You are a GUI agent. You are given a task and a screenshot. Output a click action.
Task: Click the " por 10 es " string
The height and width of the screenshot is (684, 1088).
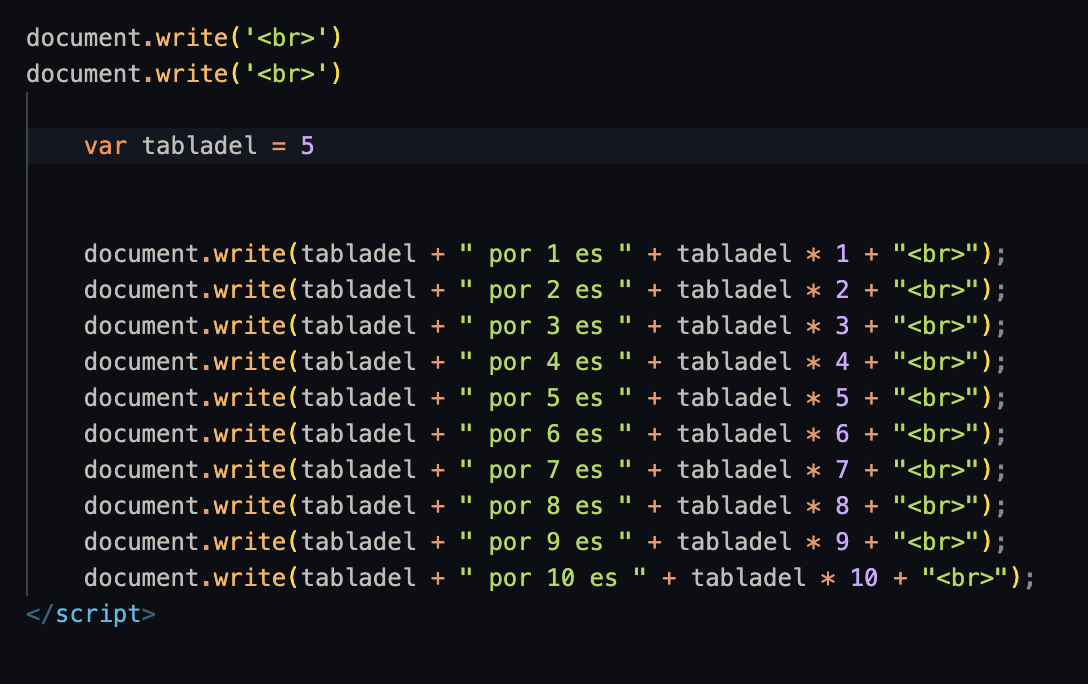pos(552,578)
